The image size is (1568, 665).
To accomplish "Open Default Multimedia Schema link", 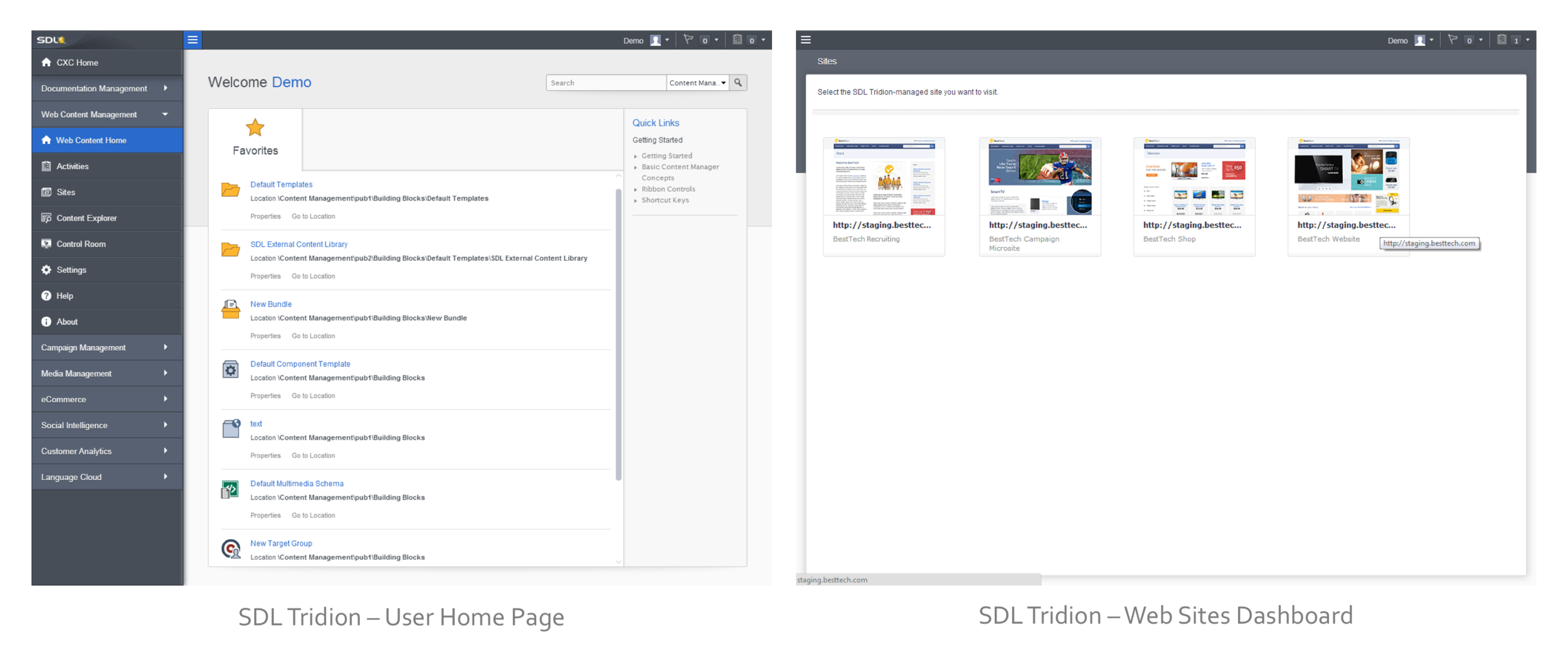I will point(297,484).
